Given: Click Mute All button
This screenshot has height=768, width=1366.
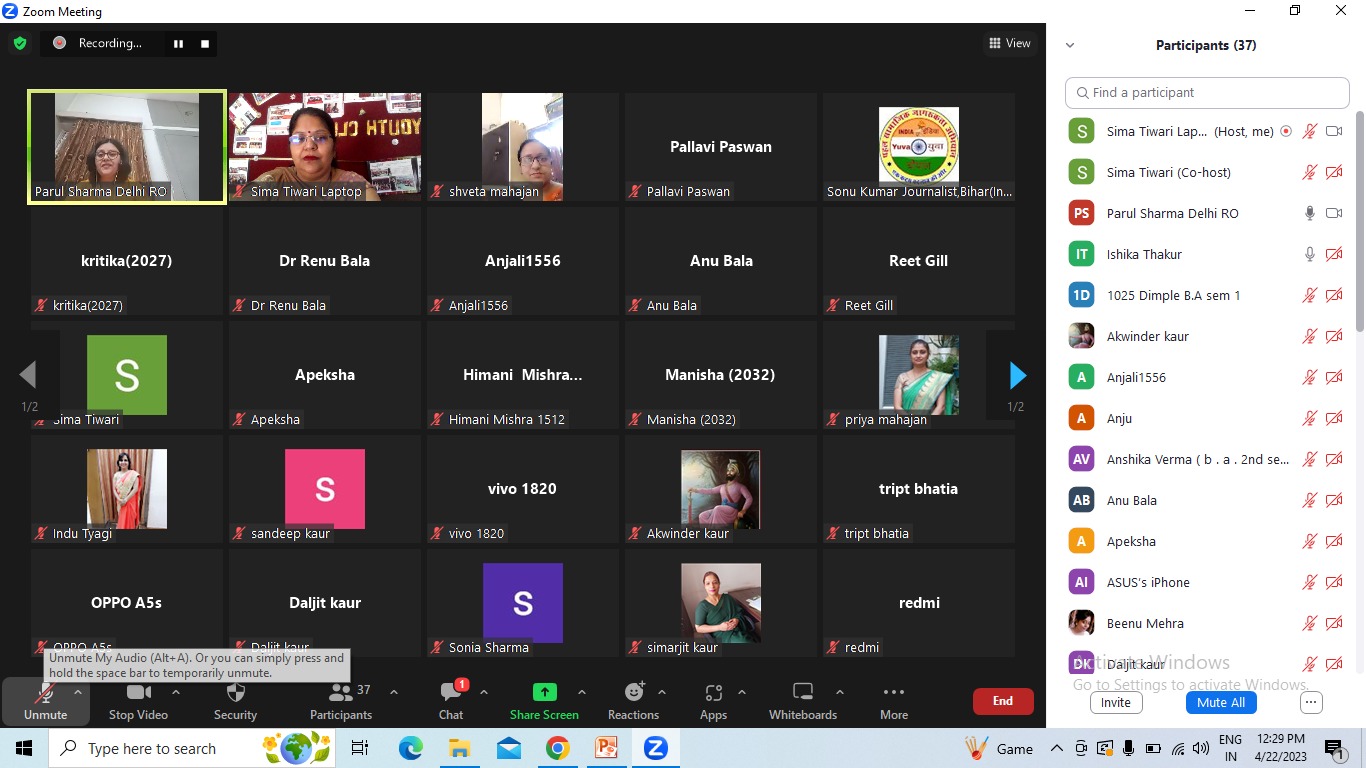Looking at the screenshot, I should 1221,702.
